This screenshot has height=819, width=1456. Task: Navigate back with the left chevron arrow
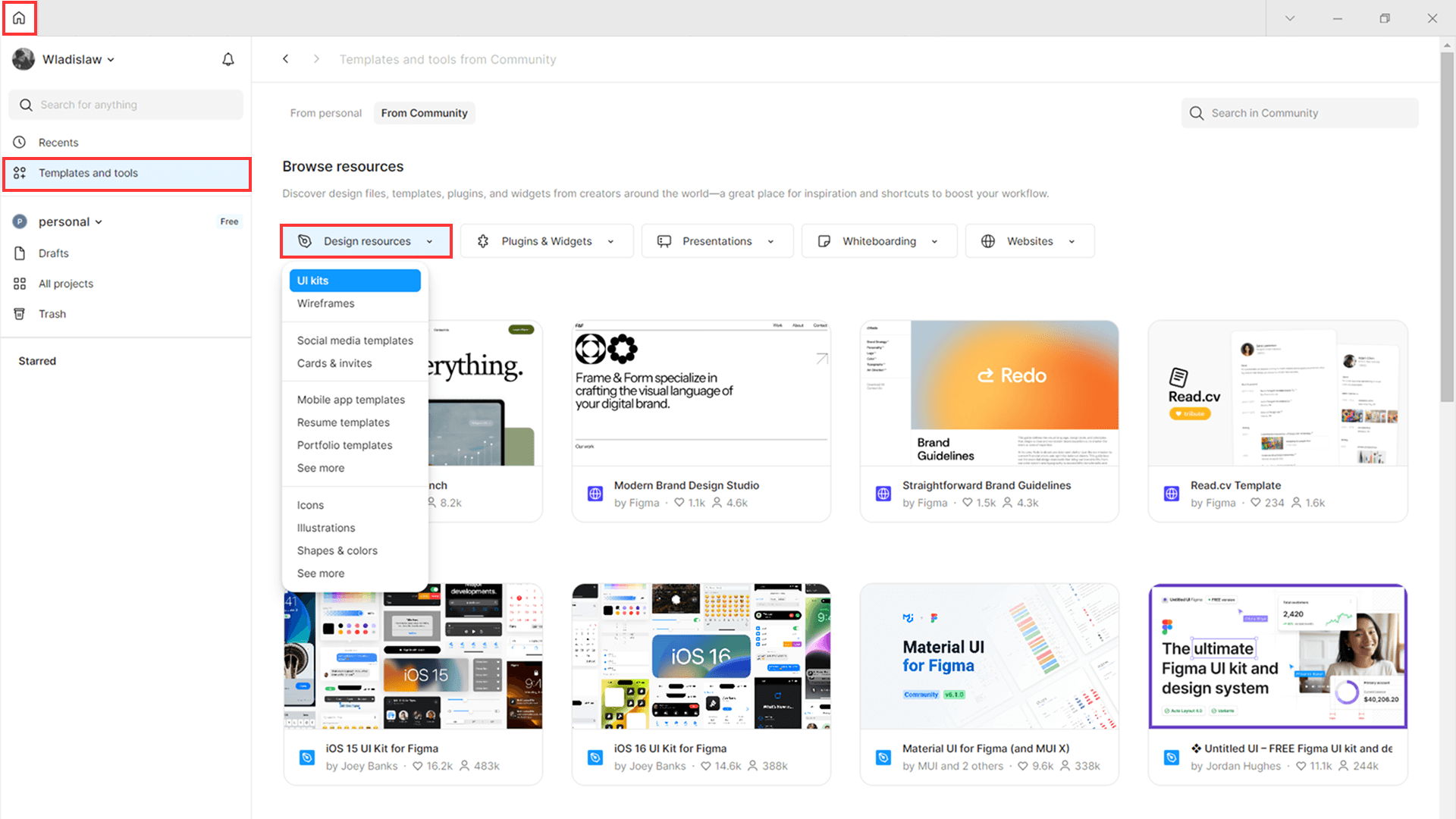[286, 59]
